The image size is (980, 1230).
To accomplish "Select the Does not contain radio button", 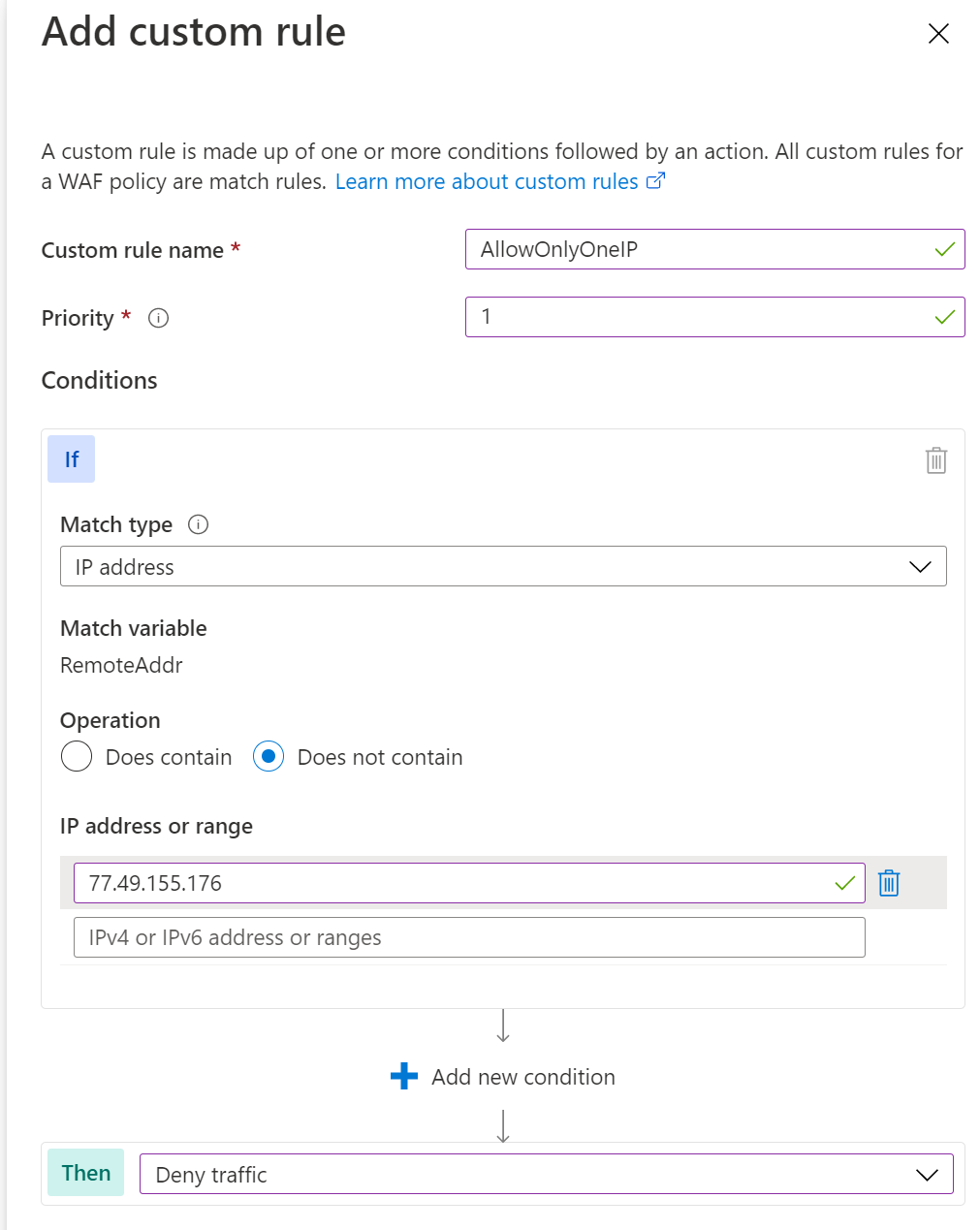I will coord(268,756).
